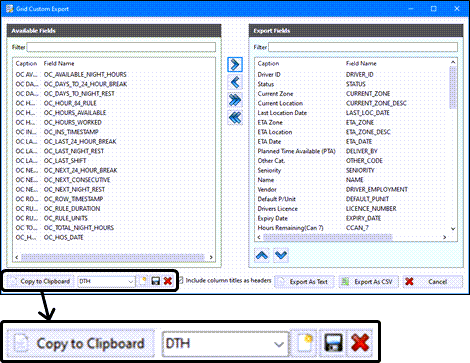Add all fields with double right arrow
Screen dimensions: 470x363
(235, 100)
